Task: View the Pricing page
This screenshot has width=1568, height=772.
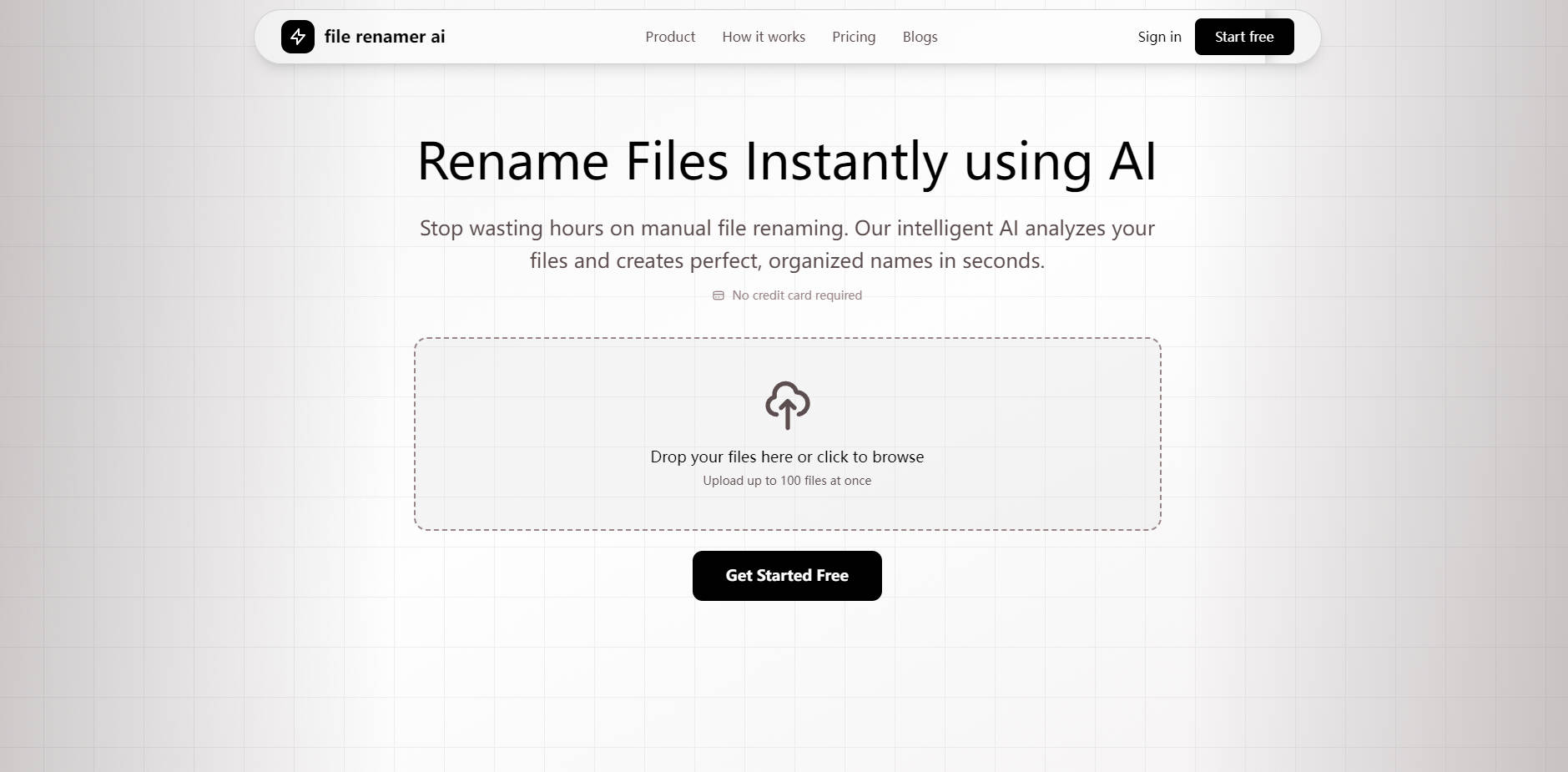Action: click(853, 37)
